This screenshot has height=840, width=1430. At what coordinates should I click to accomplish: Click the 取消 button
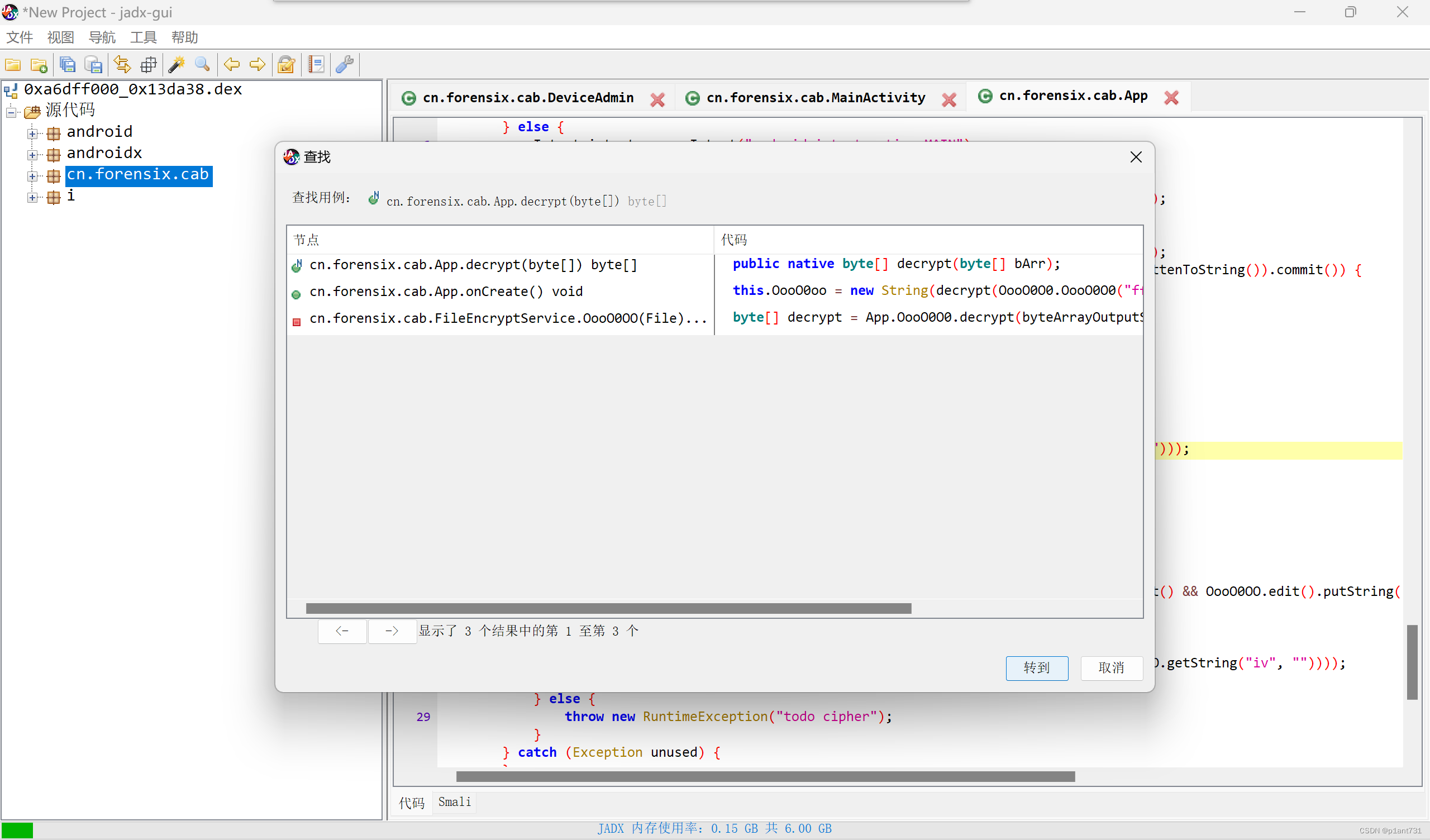pos(1110,667)
